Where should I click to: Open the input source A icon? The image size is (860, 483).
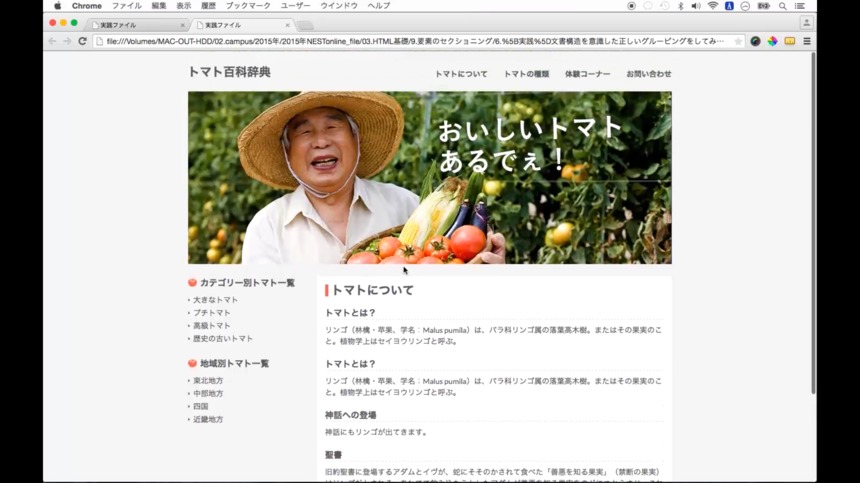coord(729,6)
